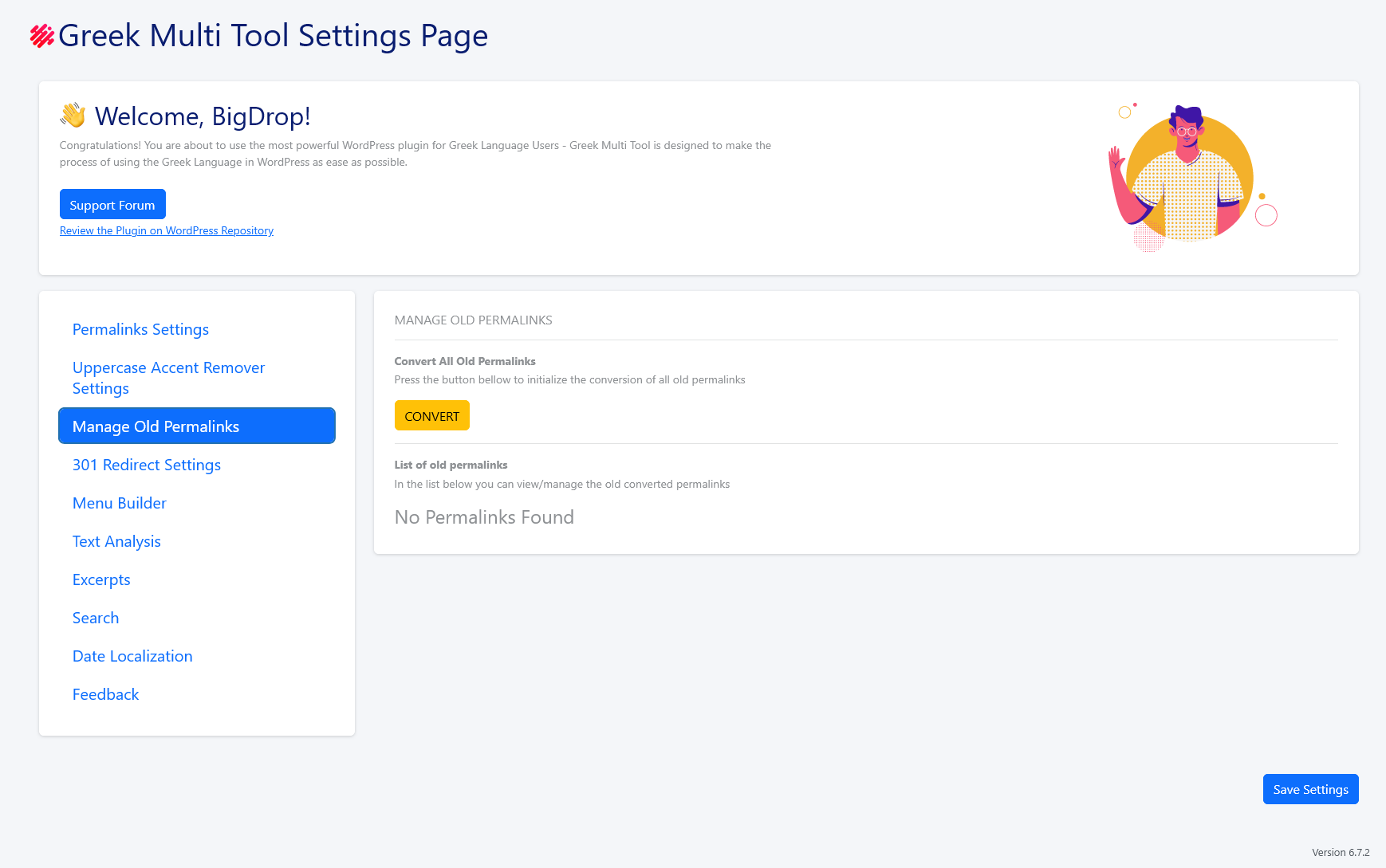Go to the Feedback tab
The image size is (1386, 868).
pyautogui.click(x=105, y=695)
